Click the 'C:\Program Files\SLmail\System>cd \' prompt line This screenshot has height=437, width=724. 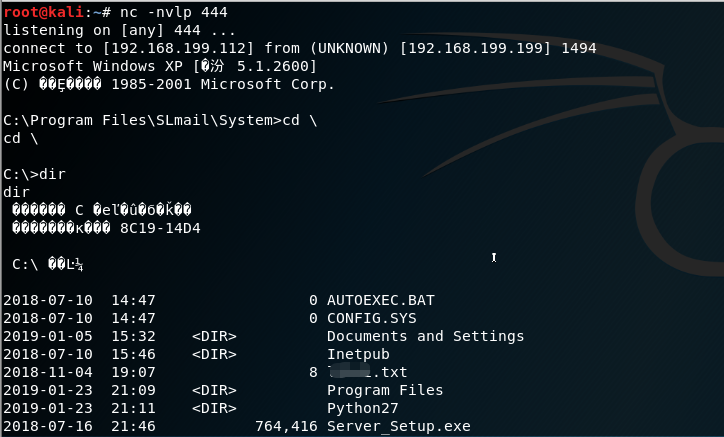click(160, 121)
